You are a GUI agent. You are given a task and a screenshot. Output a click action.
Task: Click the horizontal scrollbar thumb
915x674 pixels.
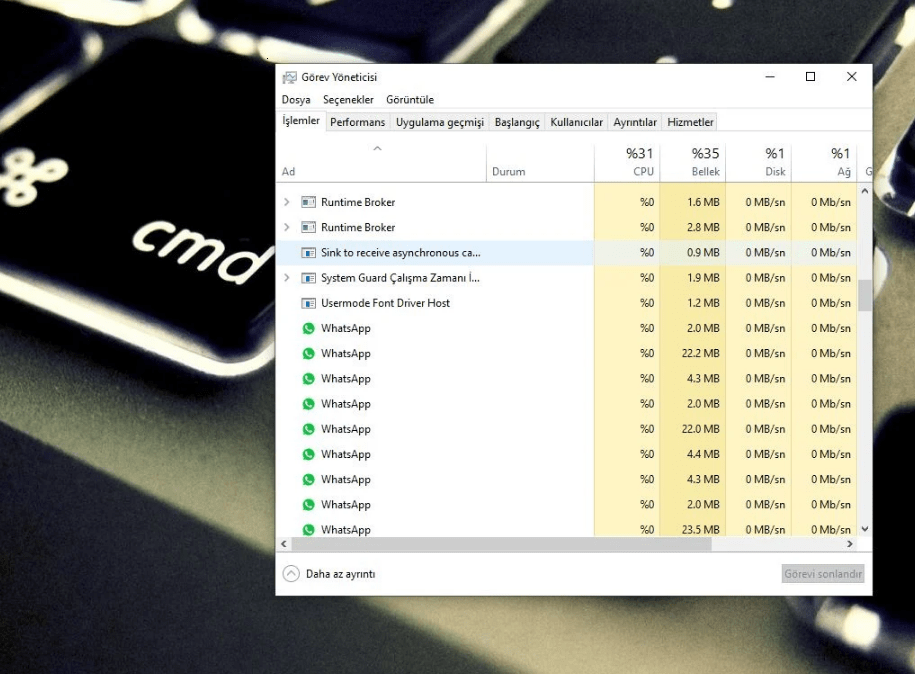click(502, 544)
